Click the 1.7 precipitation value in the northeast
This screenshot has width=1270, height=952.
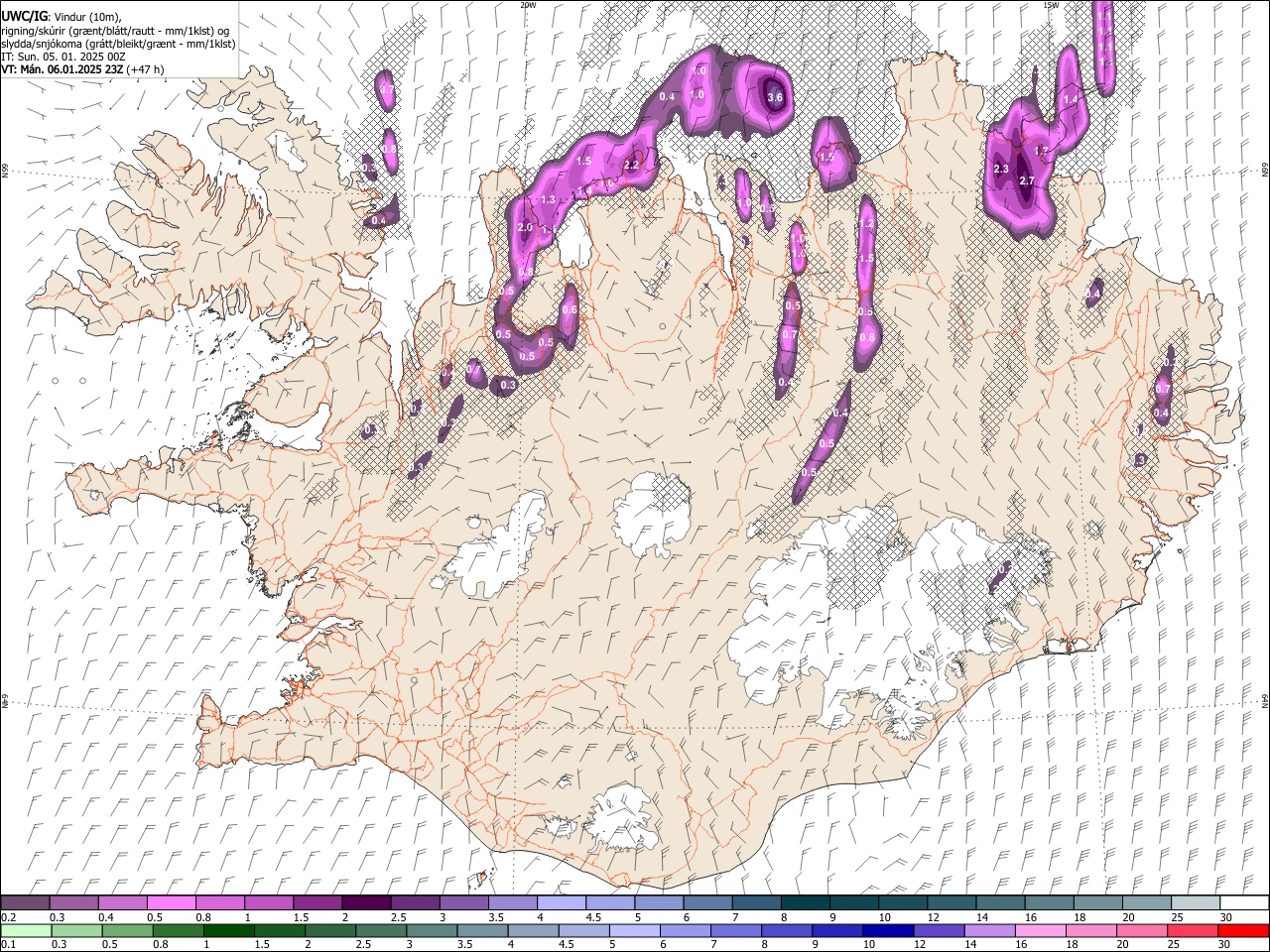[1041, 151]
